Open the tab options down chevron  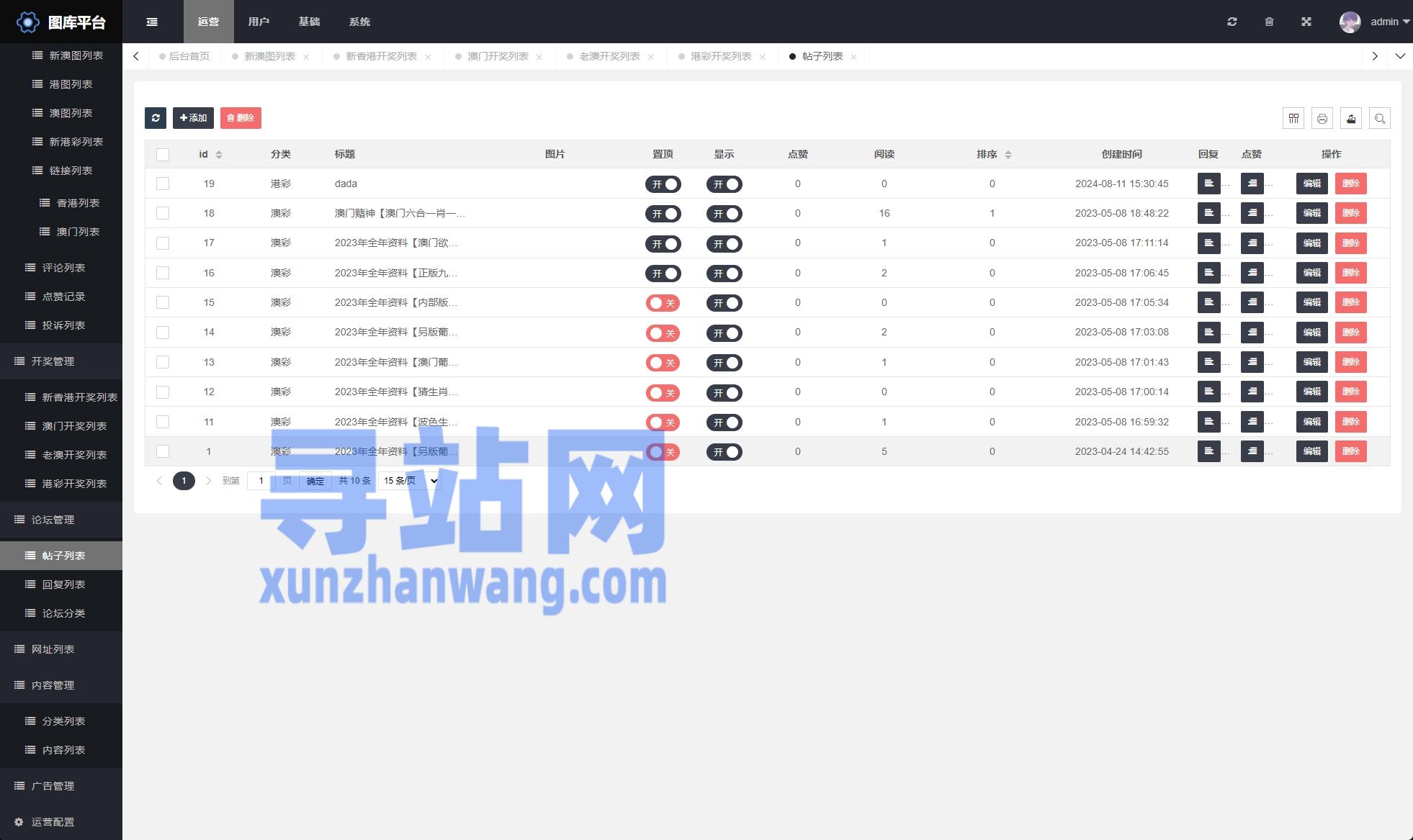(x=1400, y=56)
